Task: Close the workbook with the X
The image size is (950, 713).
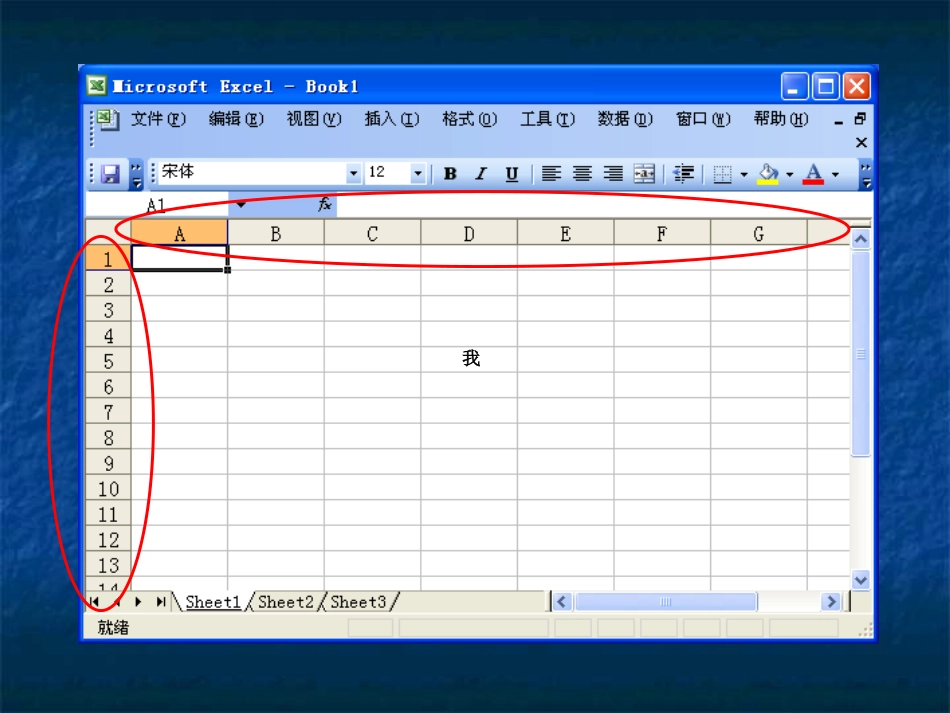Action: pyautogui.click(x=861, y=142)
